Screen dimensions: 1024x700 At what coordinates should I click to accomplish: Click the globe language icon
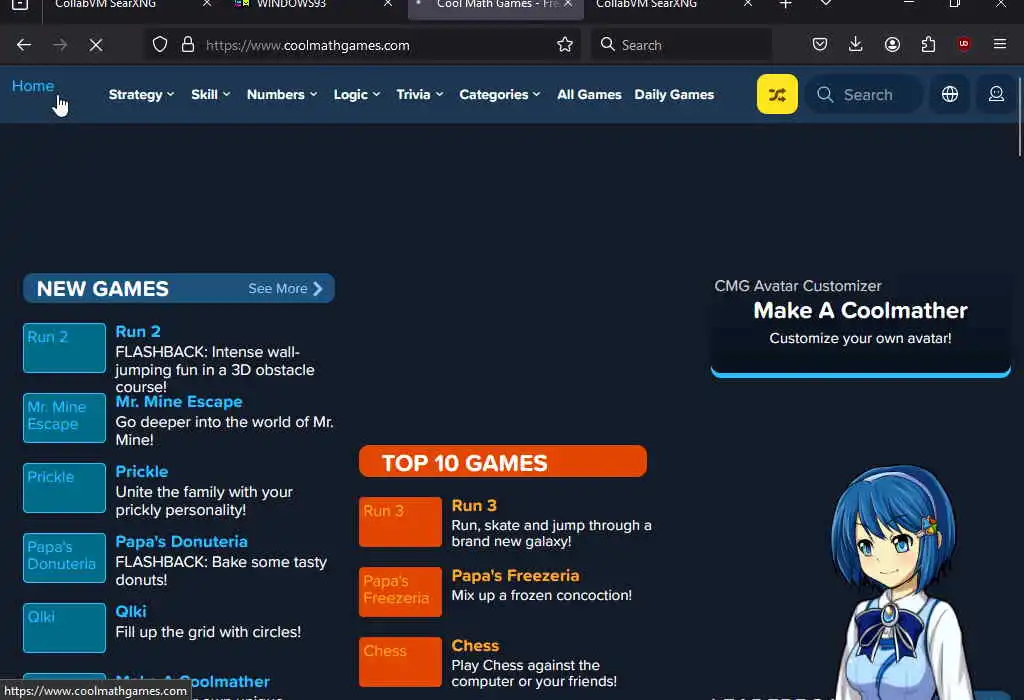(x=950, y=94)
